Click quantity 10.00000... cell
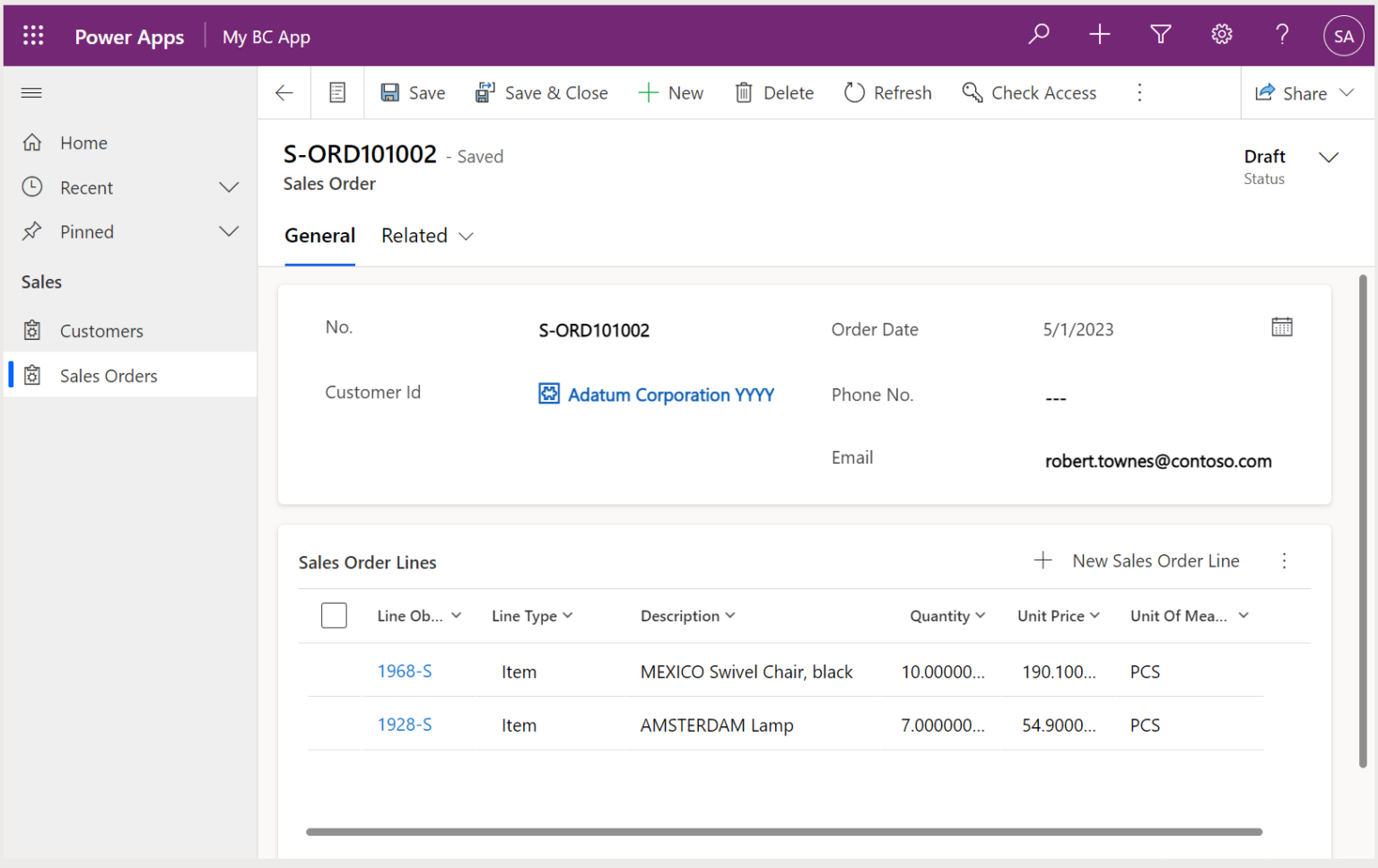Image resolution: width=1378 pixels, height=868 pixels. pyautogui.click(x=943, y=672)
